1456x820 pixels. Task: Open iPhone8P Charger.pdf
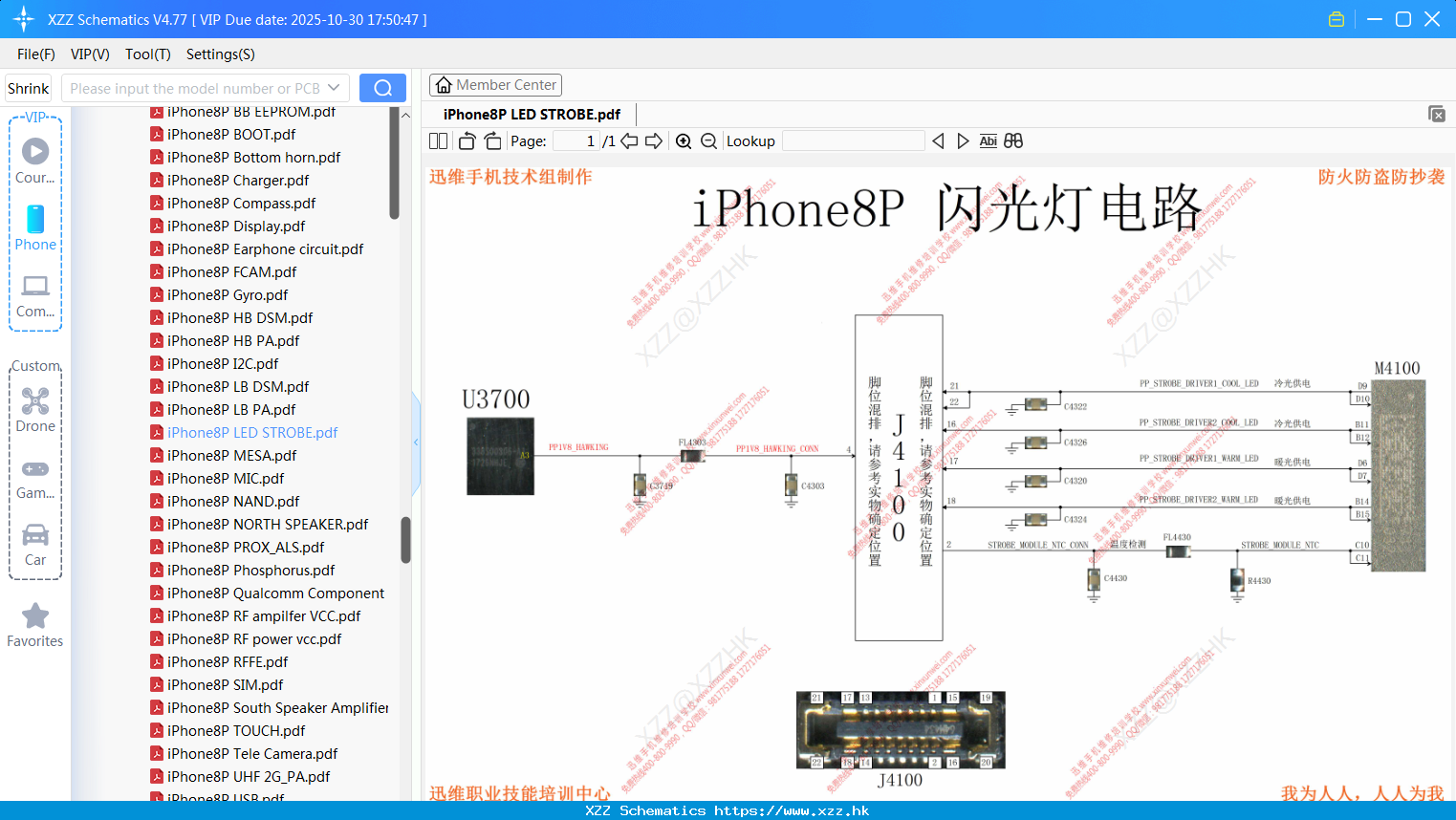click(238, 181)
